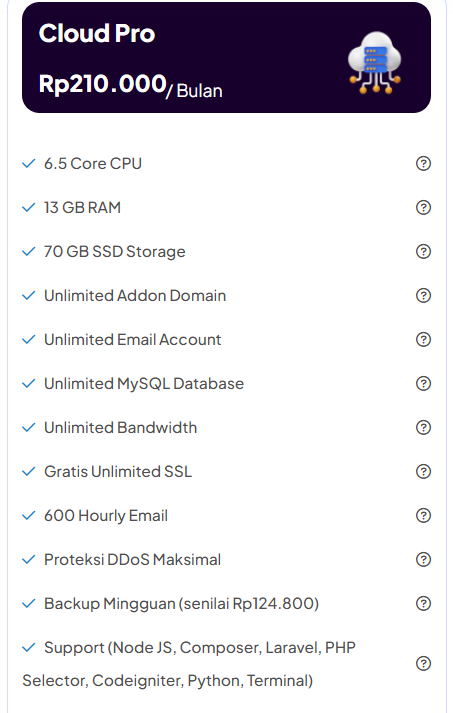Open info for Proteksi DDoS Maksimal
This screenshot has width=453, height=713.
pyautogui.click(x=423, y=560)
